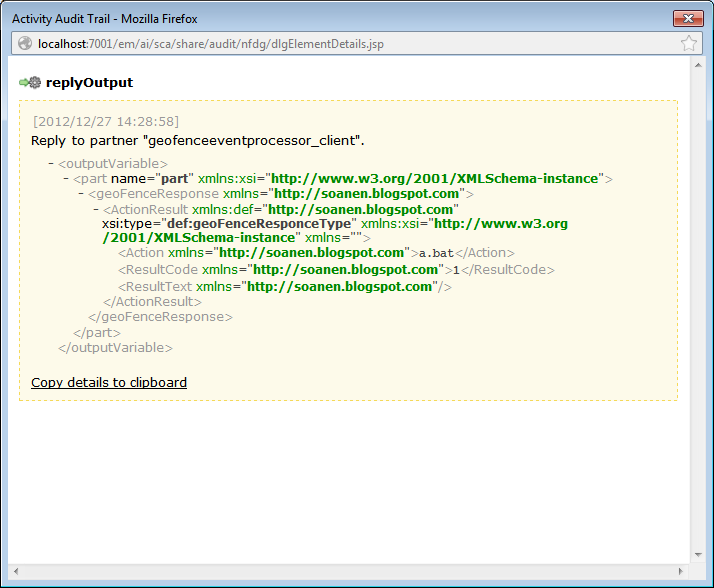Click Copy details to clipboard link
714x588 pixels.
109,382
